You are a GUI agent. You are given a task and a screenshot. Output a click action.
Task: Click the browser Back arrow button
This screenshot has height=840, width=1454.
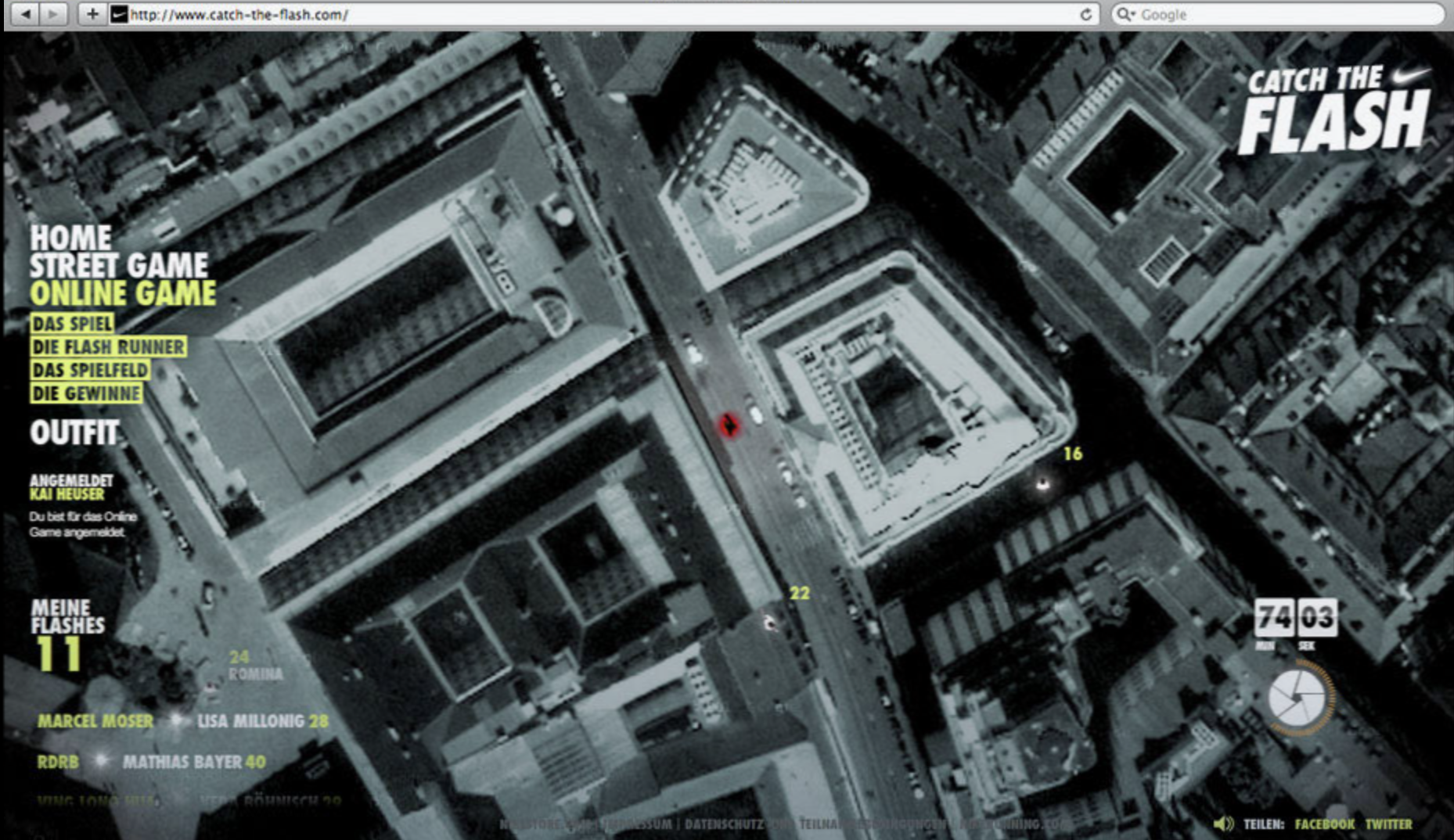point(26,14)
